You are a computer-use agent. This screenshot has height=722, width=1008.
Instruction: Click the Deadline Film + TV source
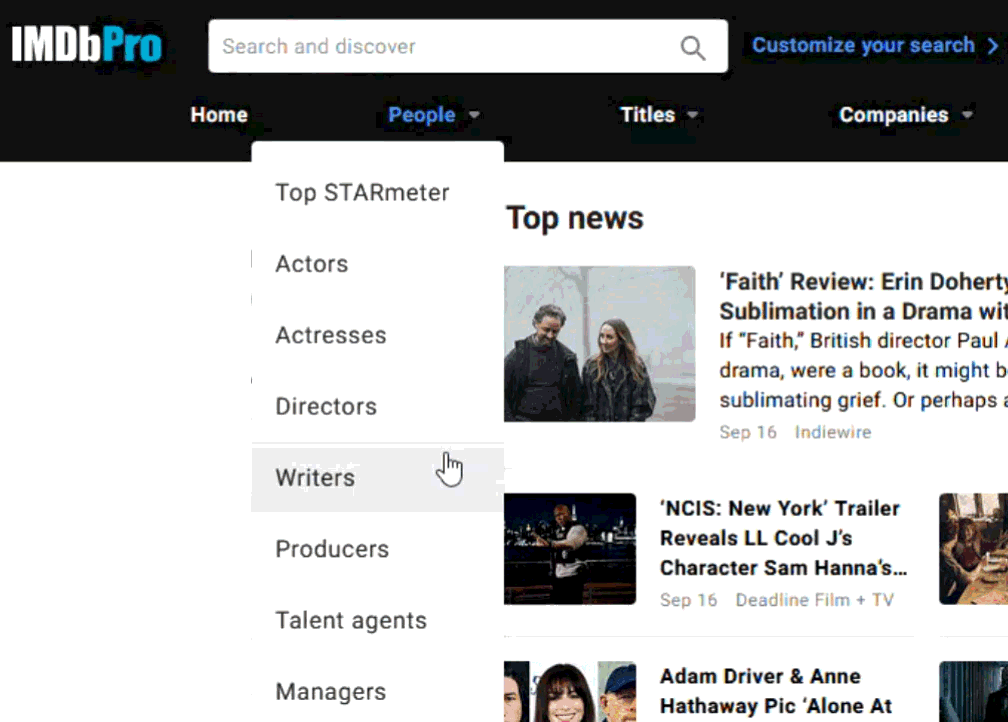[x=814, y=600]
